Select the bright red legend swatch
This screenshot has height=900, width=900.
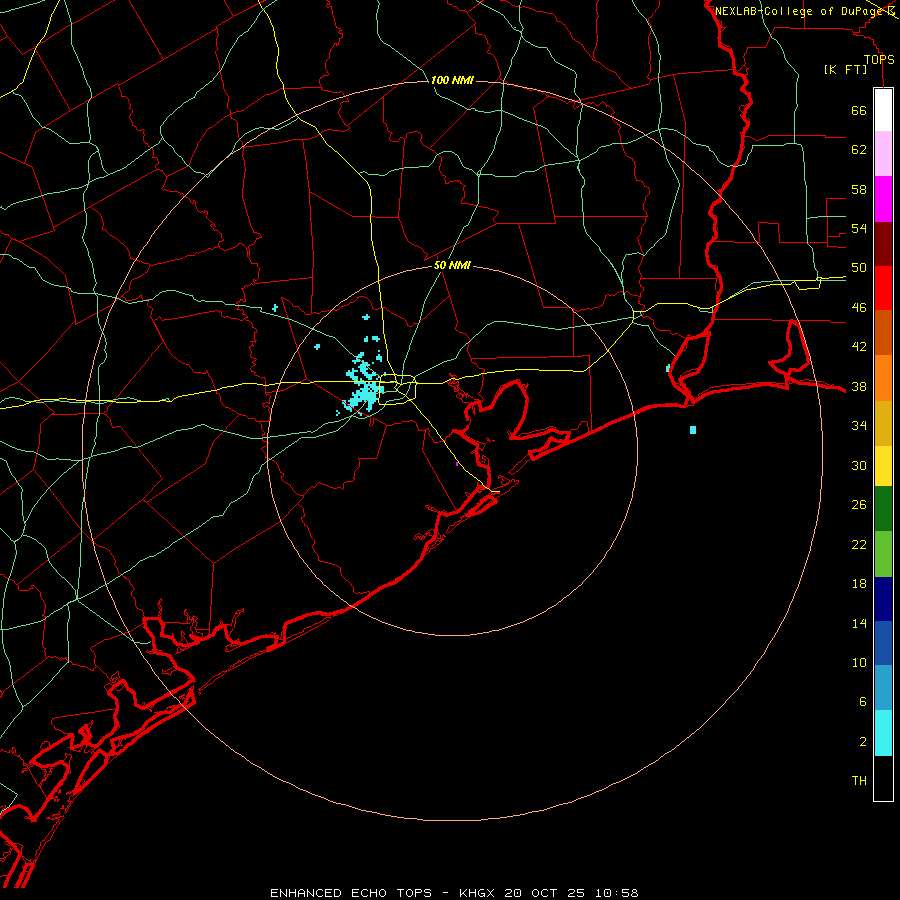point(883,288)
